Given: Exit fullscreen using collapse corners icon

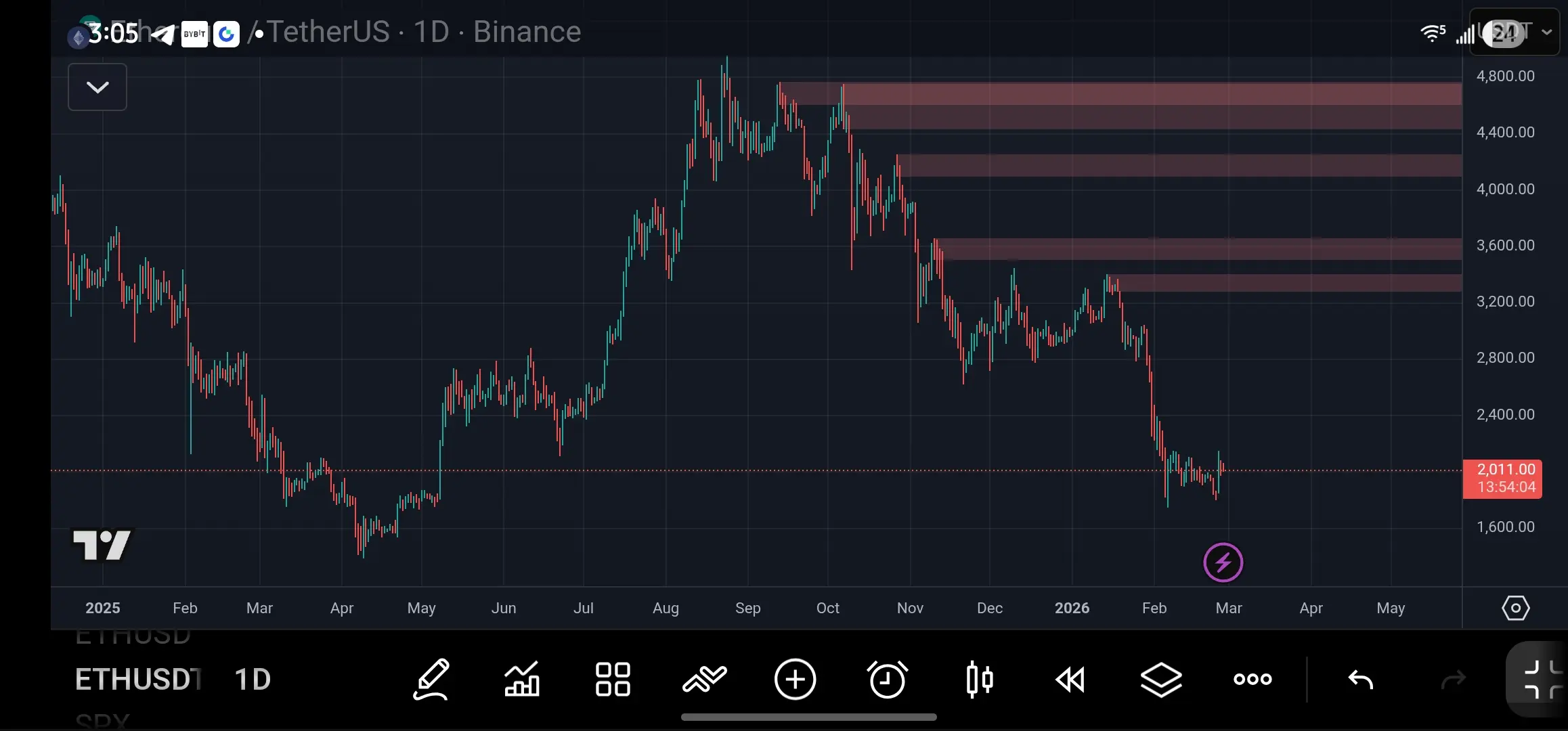Looking at the screenshot, I should pyautogui.click(x=1542, y=679).
